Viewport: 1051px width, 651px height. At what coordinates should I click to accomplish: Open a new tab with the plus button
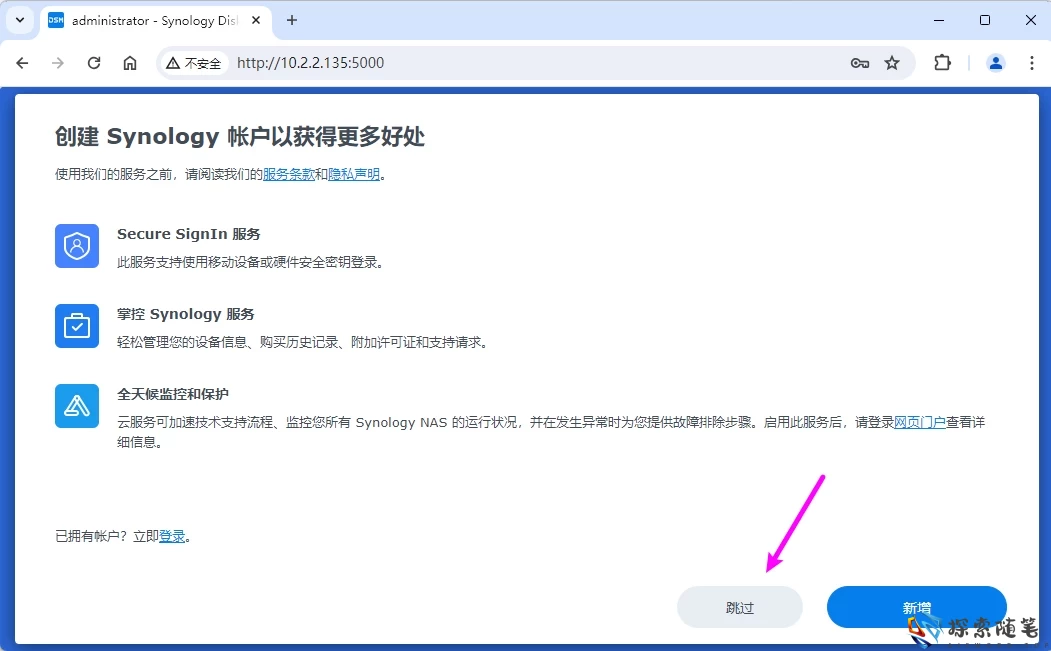pyautogui.click(x=290, y=20)
